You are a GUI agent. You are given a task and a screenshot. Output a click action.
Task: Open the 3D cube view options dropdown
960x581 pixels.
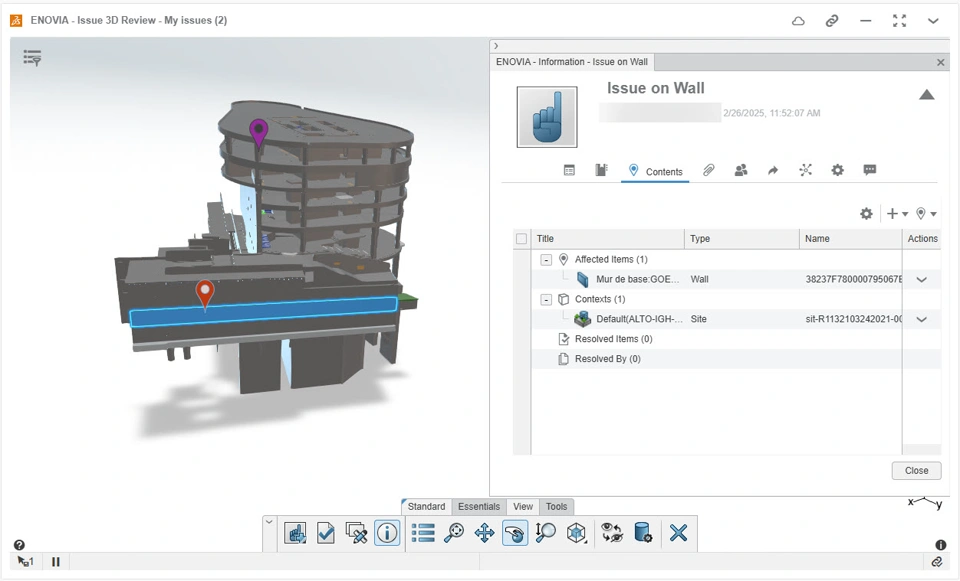576,533
